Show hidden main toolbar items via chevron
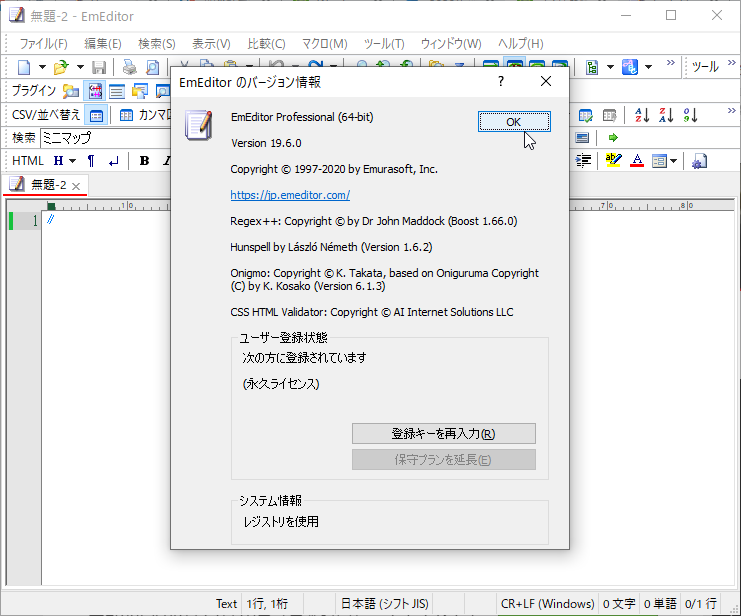The height and width of the screenshot is (616, 741). pos(671,63)
